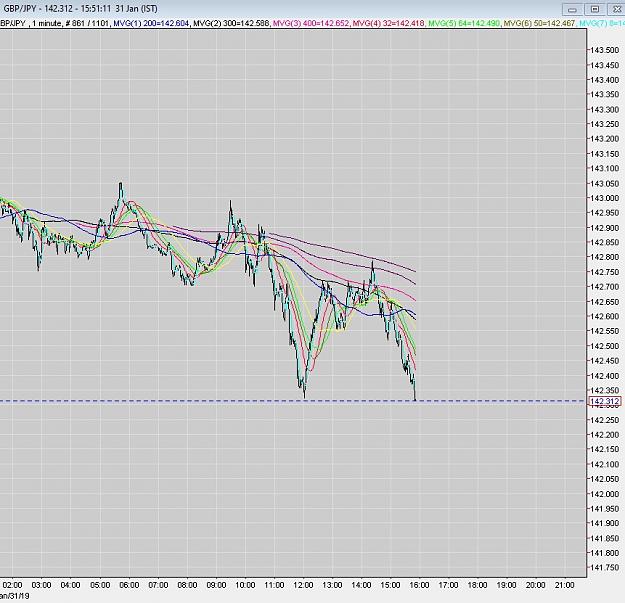
Task: Click the 18:00 time axis label
Action: click(x=477, y=585)
